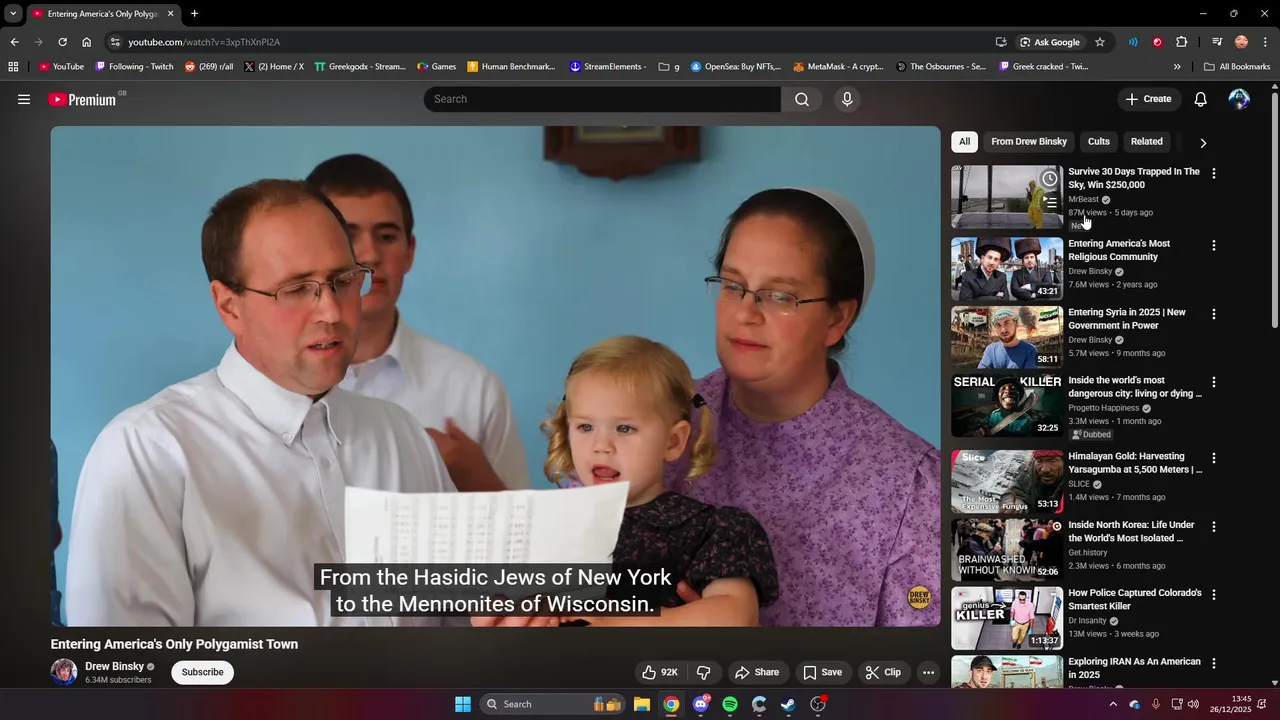Viewport: 1280px width, 720px height.
Task: Dislike the video with thumbs down
Action: [x=703, y=672]
